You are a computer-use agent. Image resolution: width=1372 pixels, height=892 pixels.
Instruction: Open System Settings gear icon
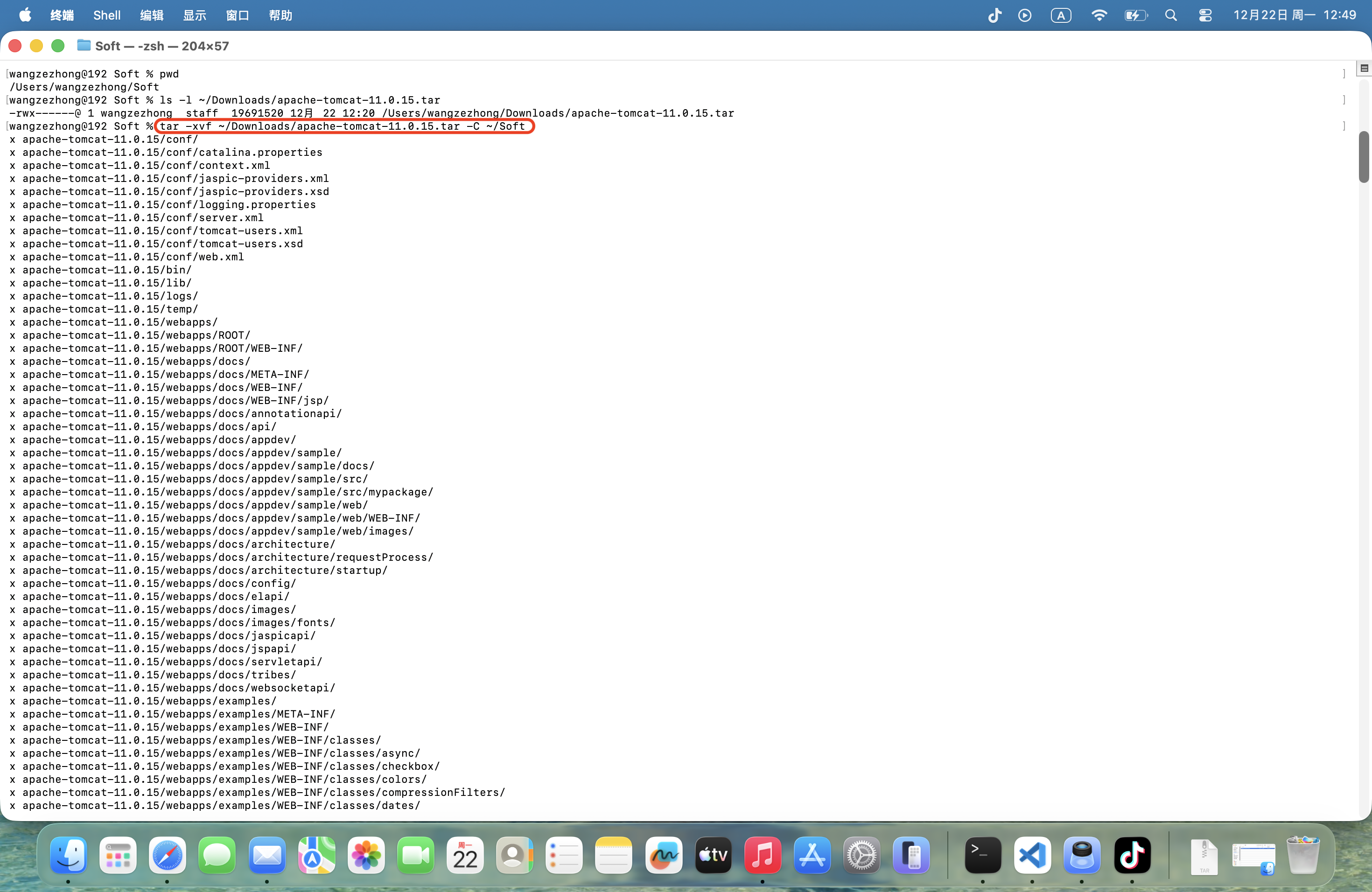pos(861,855)
